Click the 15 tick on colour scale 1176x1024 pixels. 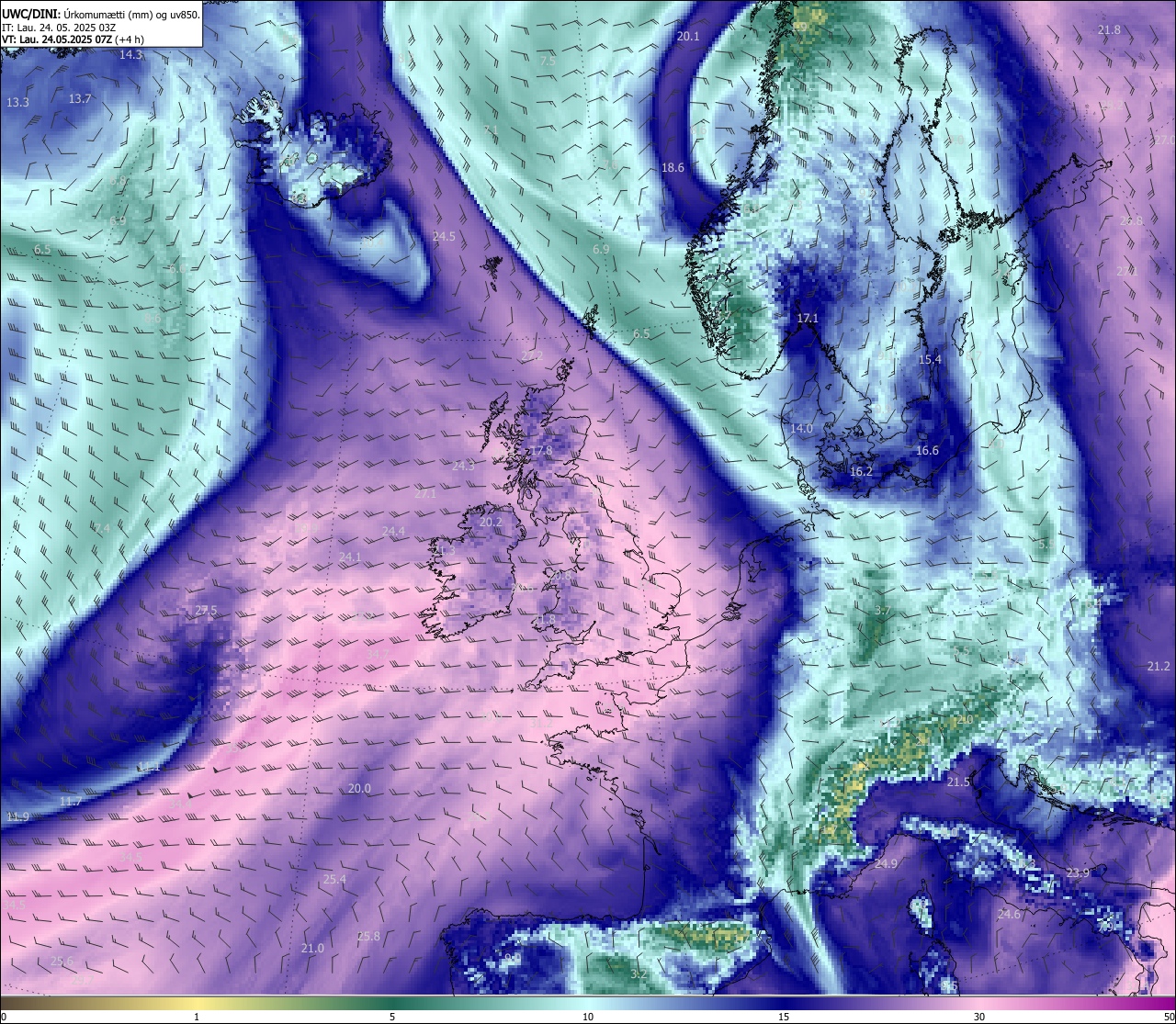tap(784, 1017)
